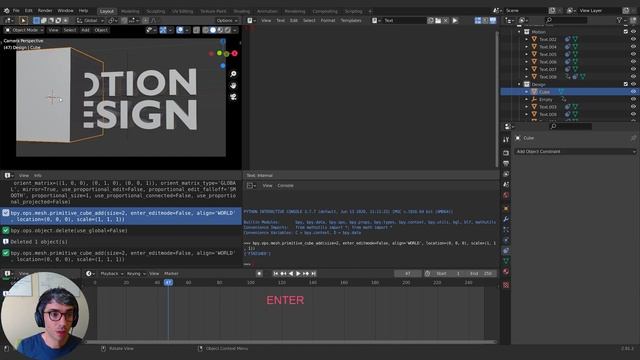Click the pan view hand icon
Viewport: 640px width, 360px height.
233,85
